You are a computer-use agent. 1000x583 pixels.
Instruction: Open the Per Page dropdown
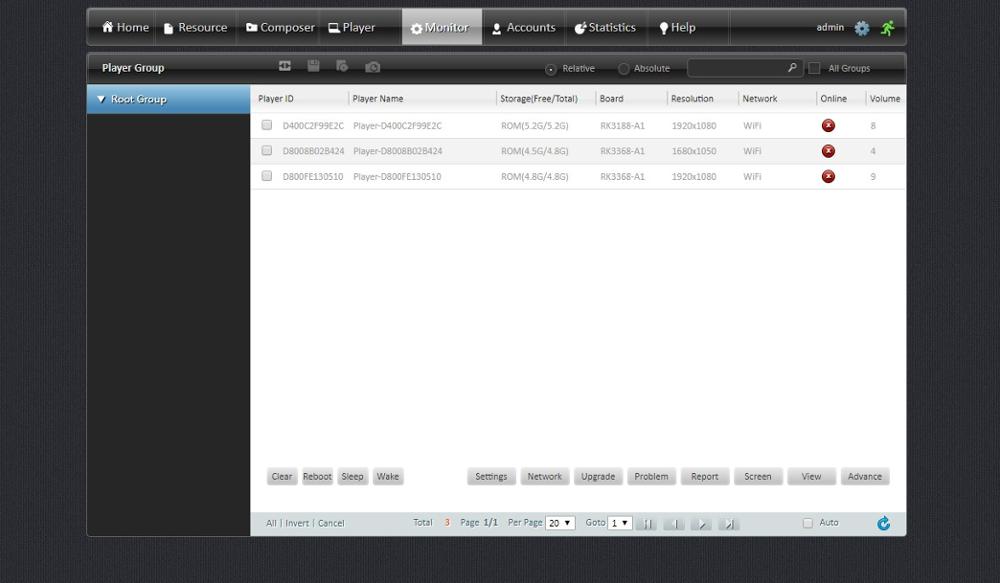[560, 523]
